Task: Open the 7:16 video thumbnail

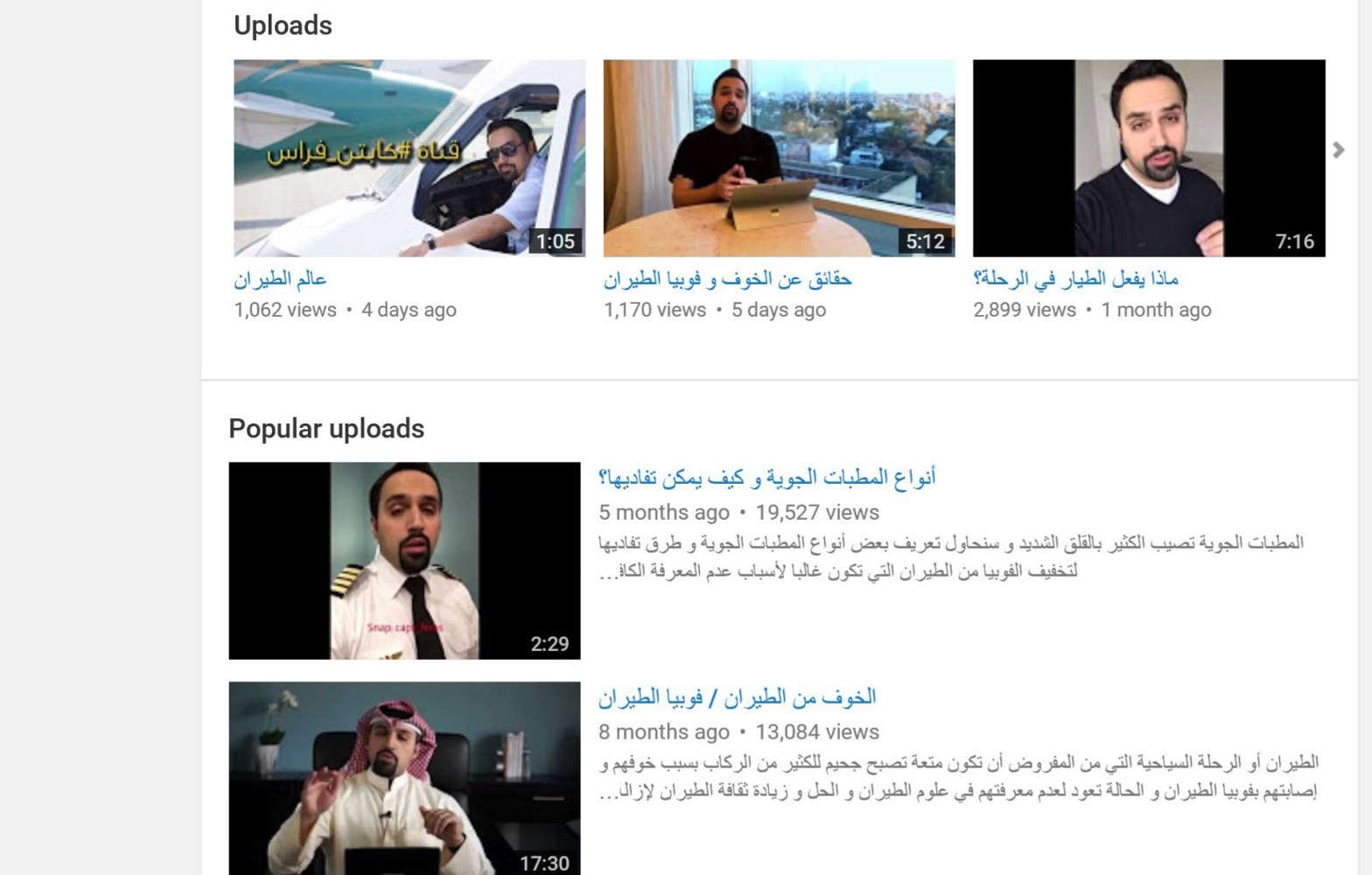Action: pyautogui.click(x=1149, y=158)
